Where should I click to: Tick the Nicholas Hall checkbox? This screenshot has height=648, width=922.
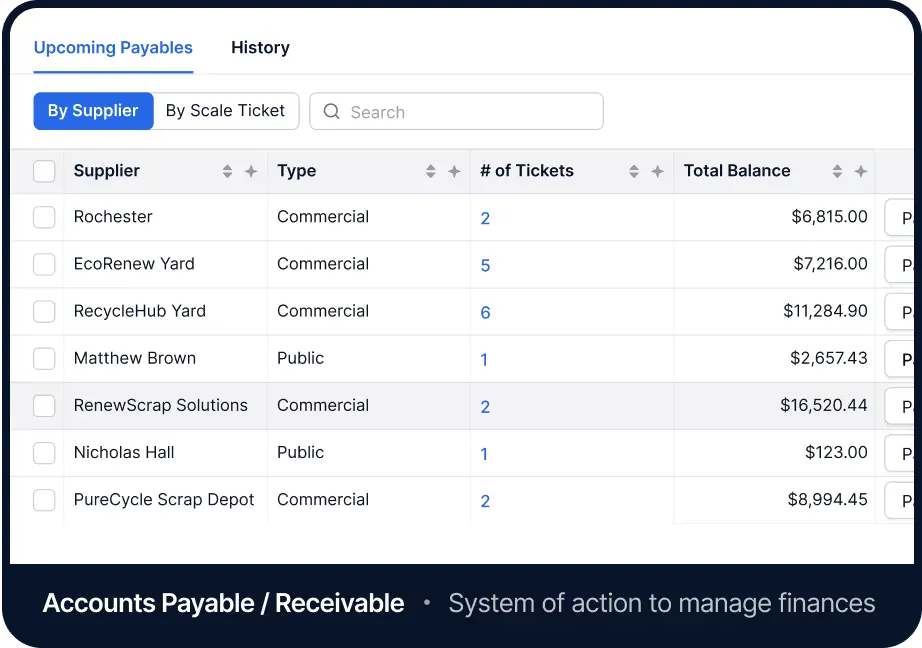tap(44, 453)
